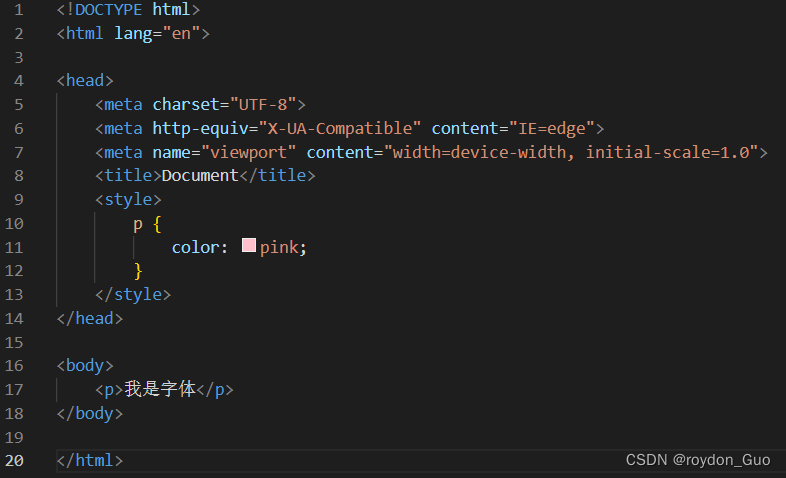Screen dimensions: 786x478
Task: Click line number 11 in the gutter
Action: [x=15, y=248]
